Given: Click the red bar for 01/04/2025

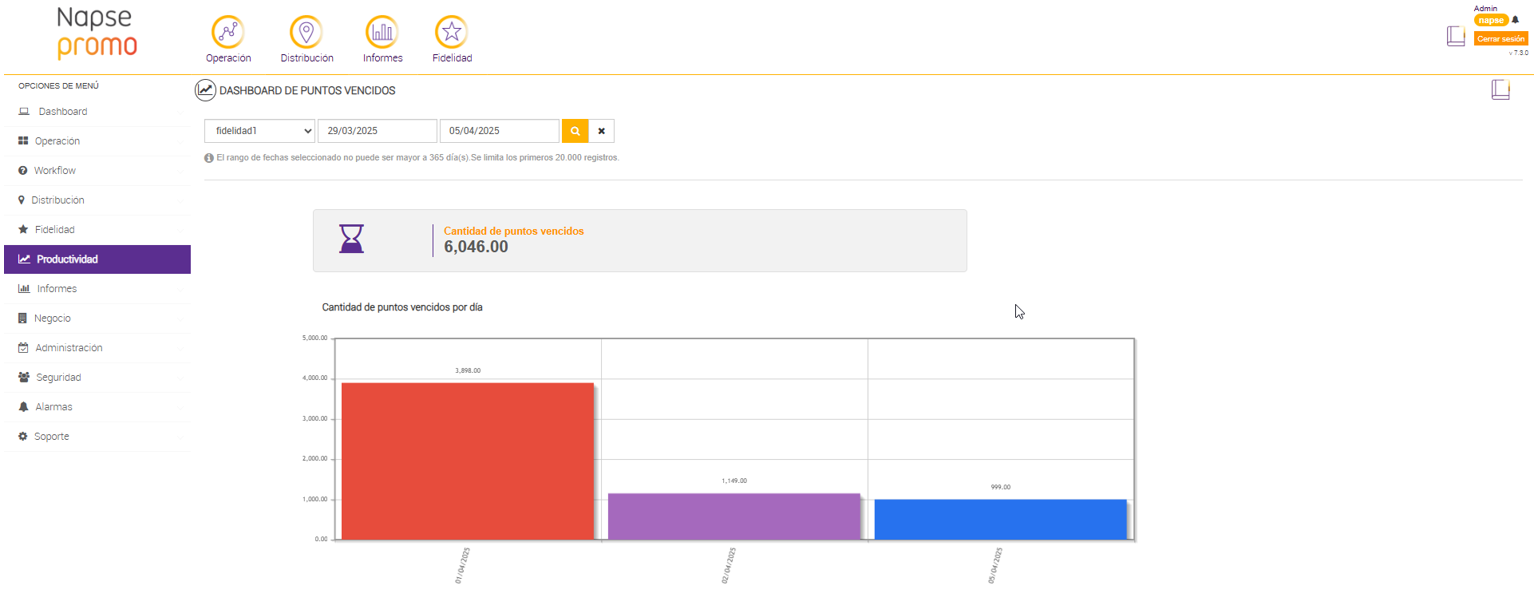Looking at the screenshot, I should (467, 461).
